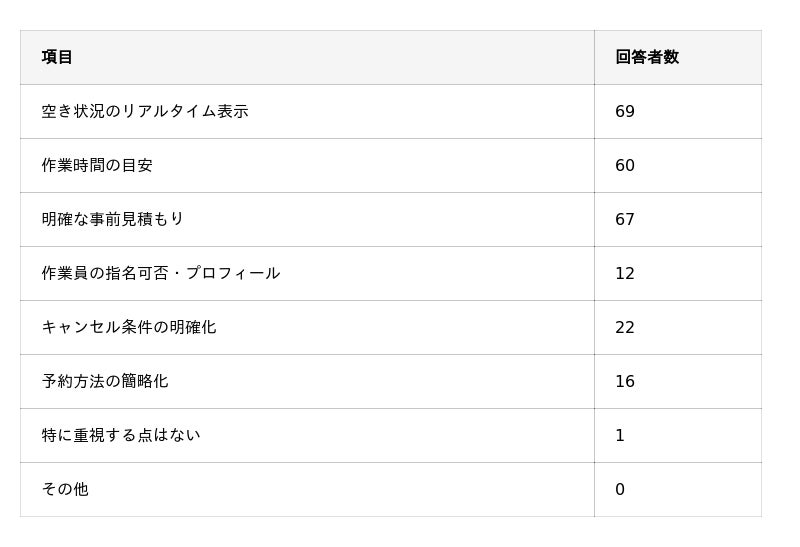Select the 作業時間の目安 cell

(97, 165)
